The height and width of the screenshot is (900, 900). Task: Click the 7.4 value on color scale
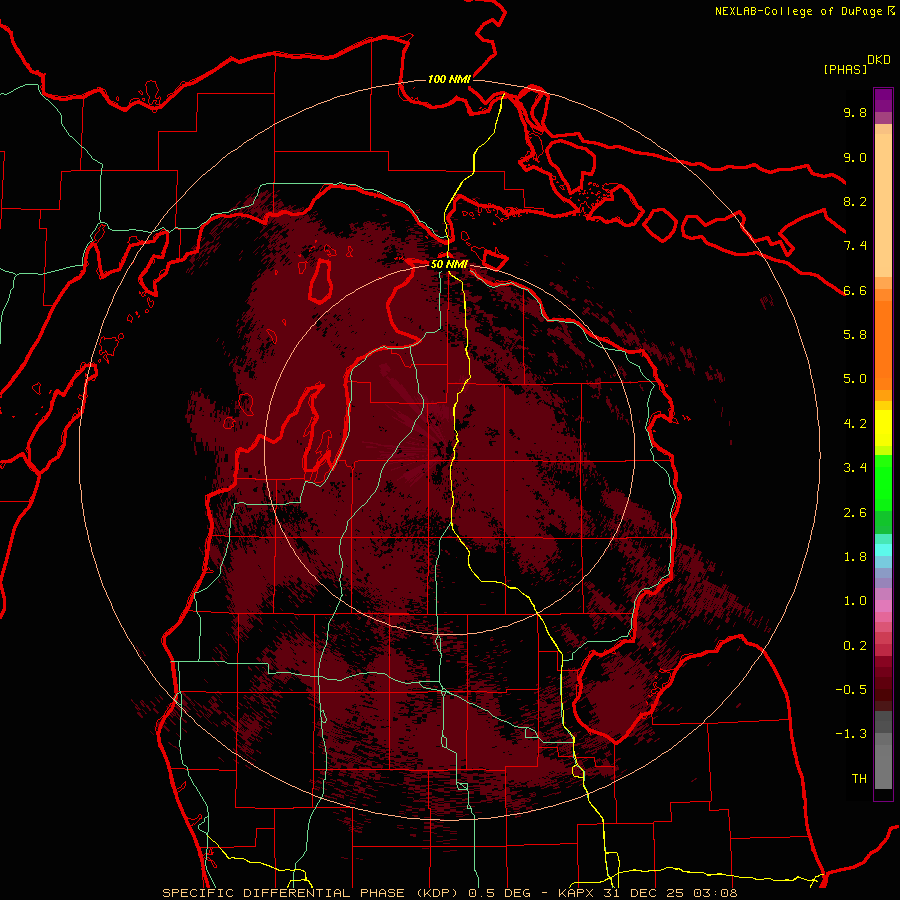855,246
